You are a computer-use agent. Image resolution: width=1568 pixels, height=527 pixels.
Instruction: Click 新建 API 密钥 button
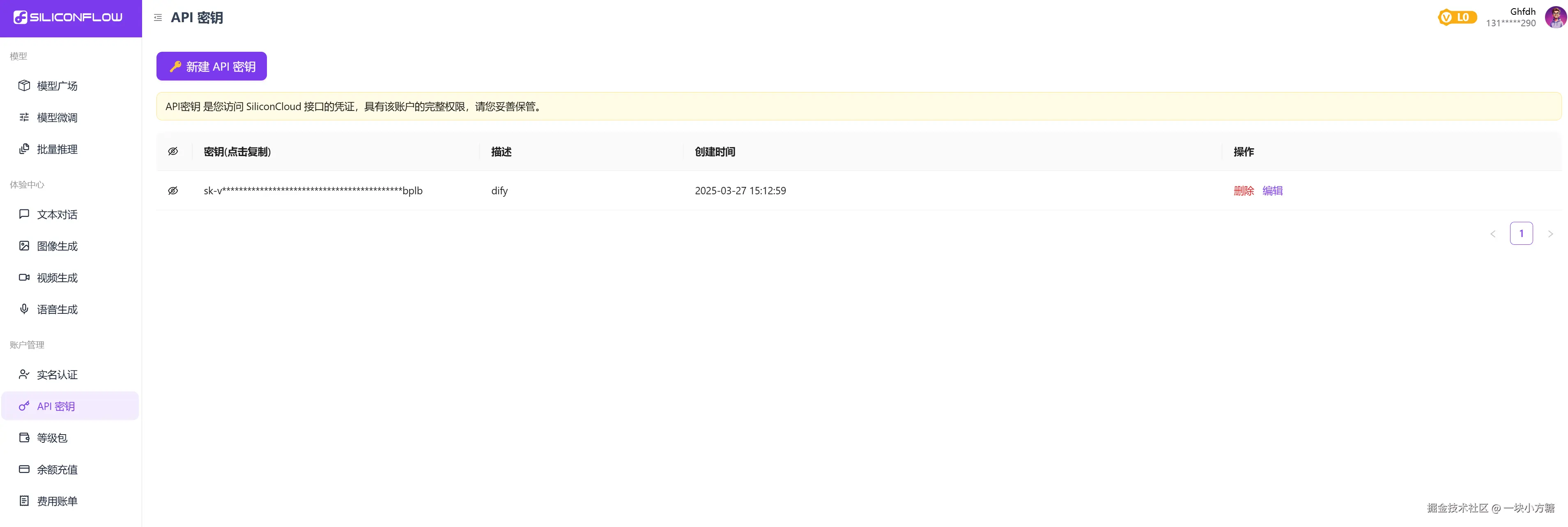click(211, 66)
